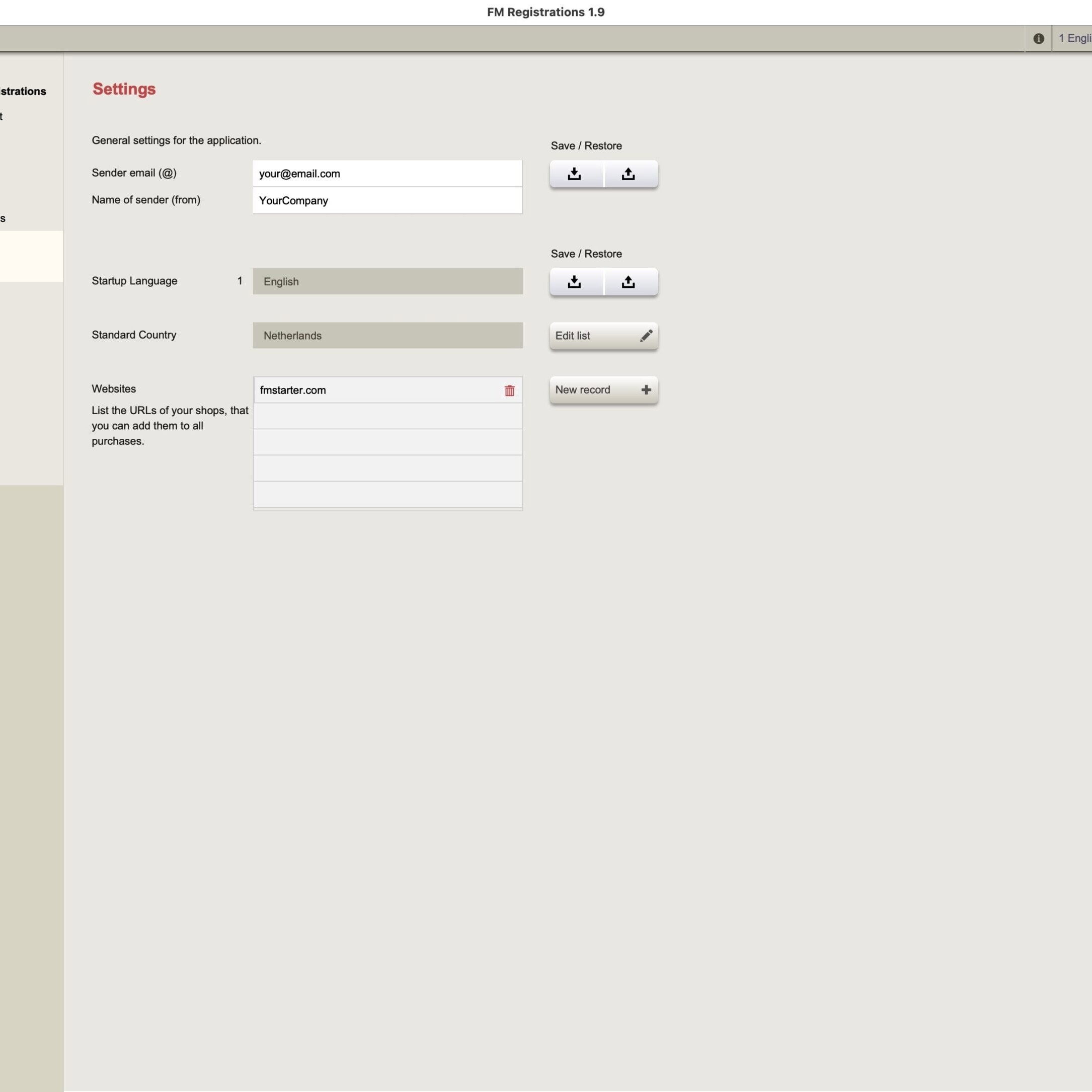Click the last empty Websites row
The image size is (1092, 1092).
point(387,495)
